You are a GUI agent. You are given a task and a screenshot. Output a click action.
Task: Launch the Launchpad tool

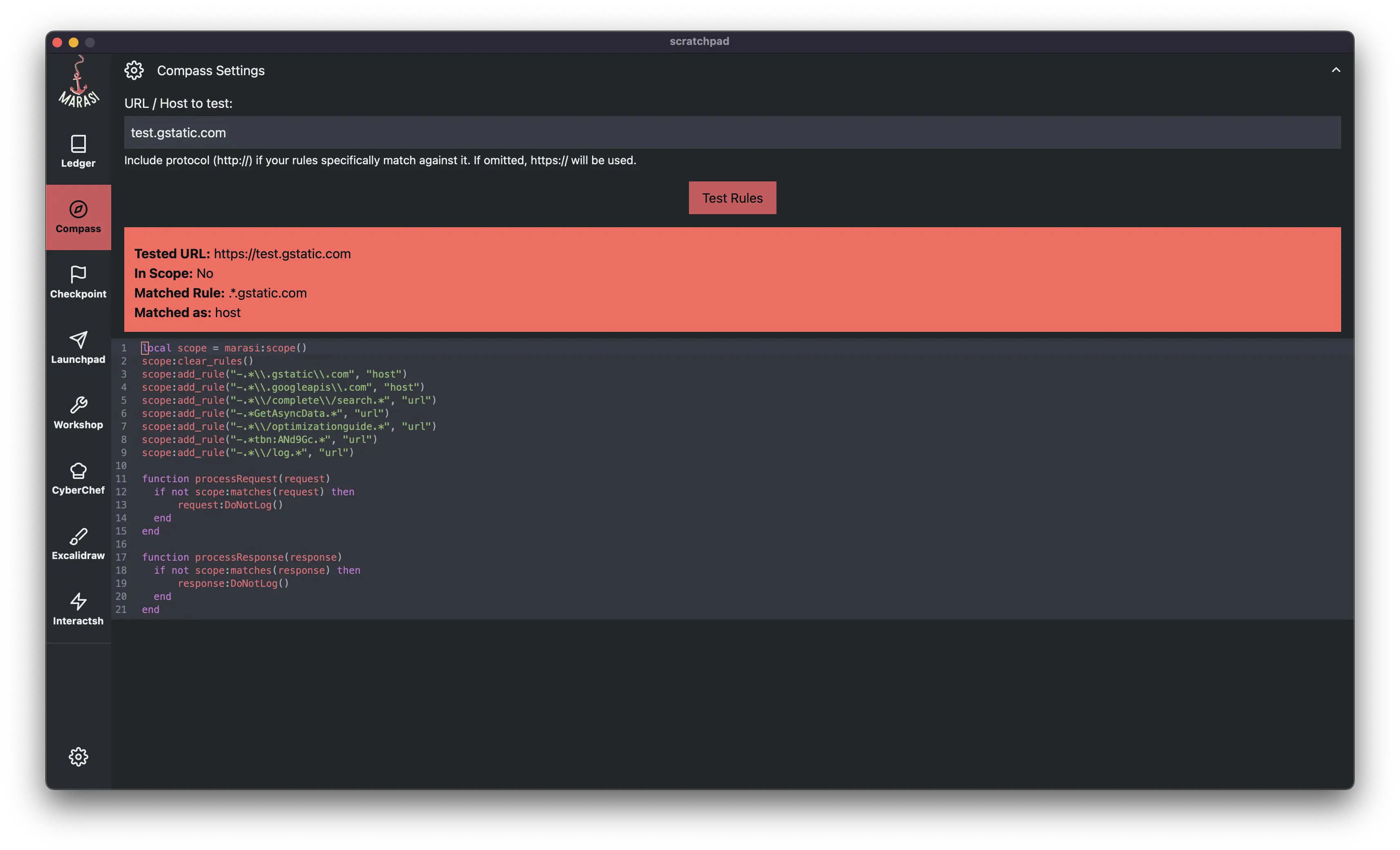pyautogui.click(x=78, y=347)
